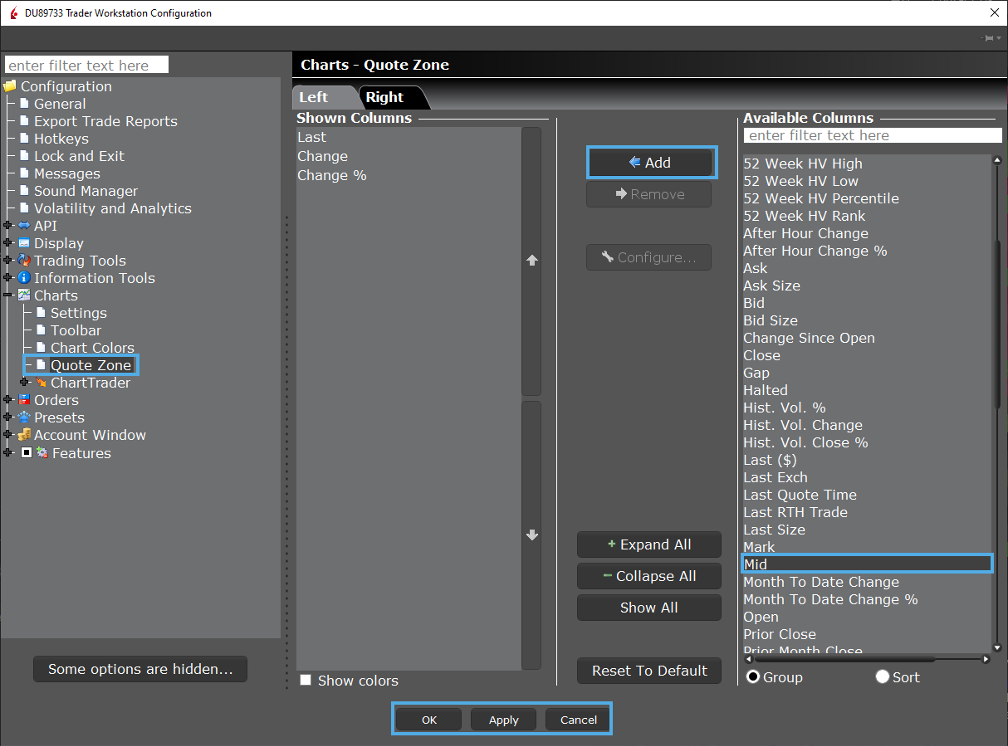
Task: Click the Show All button
Action: point(649,608)
